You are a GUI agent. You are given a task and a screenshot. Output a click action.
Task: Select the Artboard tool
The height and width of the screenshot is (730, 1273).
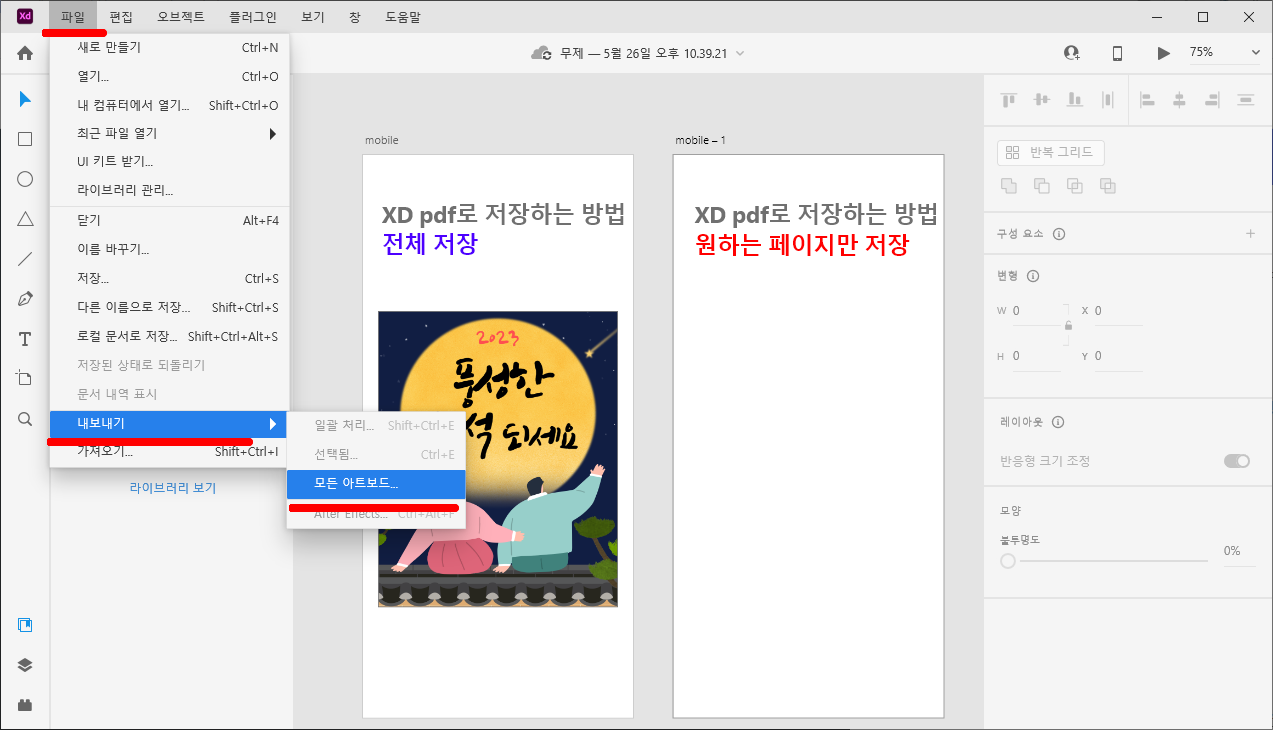point(24,379)
